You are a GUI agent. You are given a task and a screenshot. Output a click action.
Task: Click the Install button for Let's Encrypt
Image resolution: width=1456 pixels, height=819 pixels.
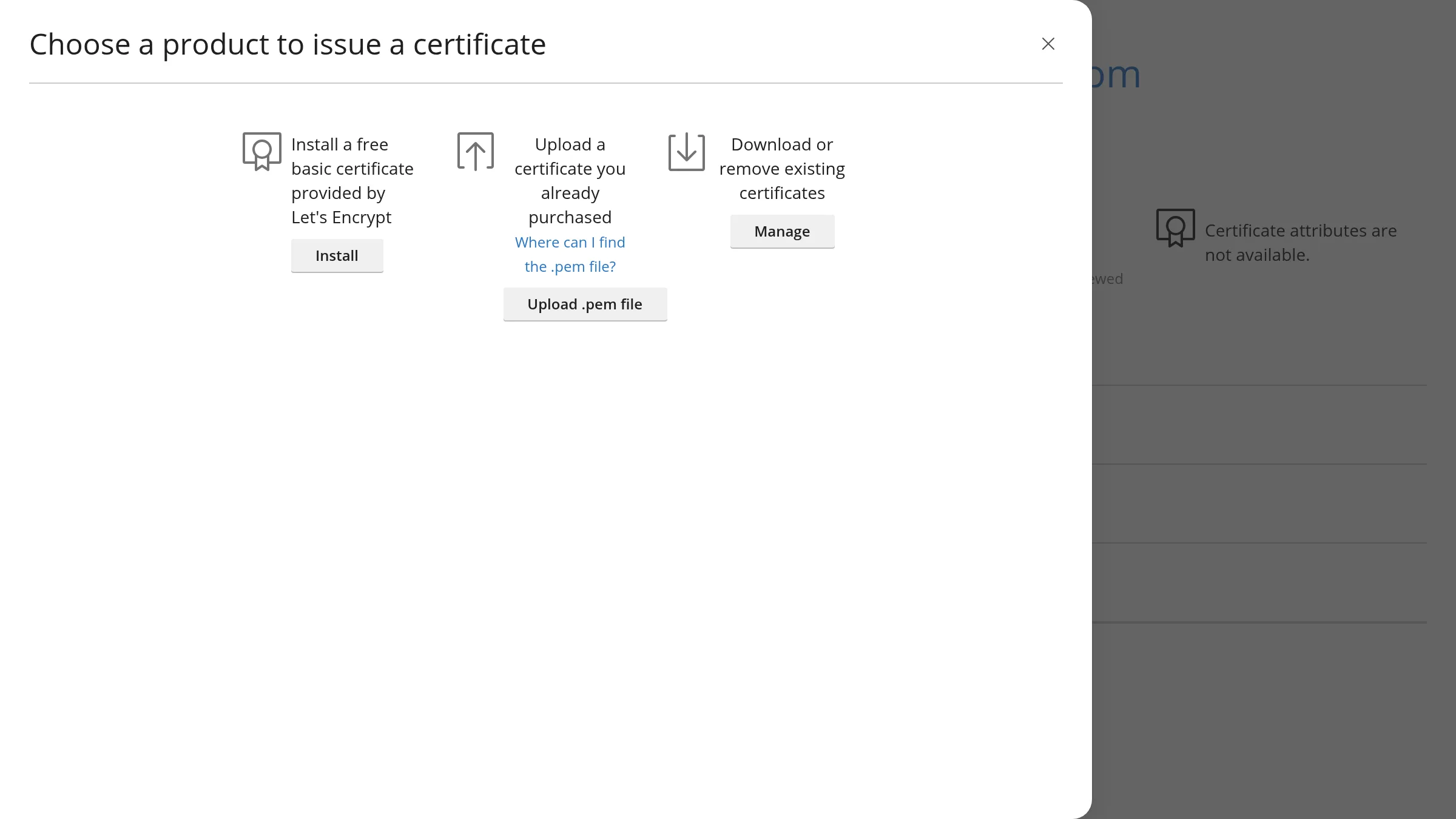[x=337, y=255]
